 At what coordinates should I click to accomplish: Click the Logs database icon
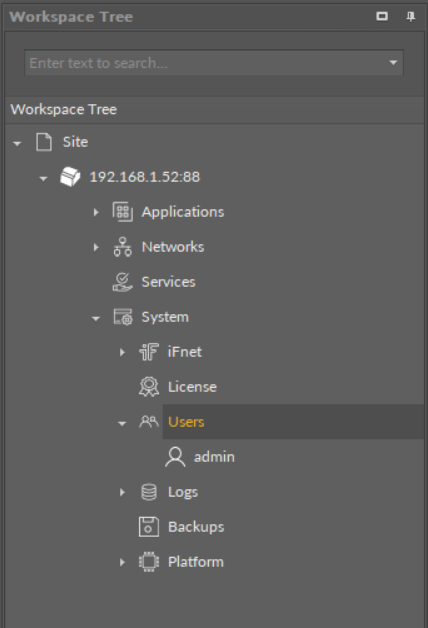[149, 492]
